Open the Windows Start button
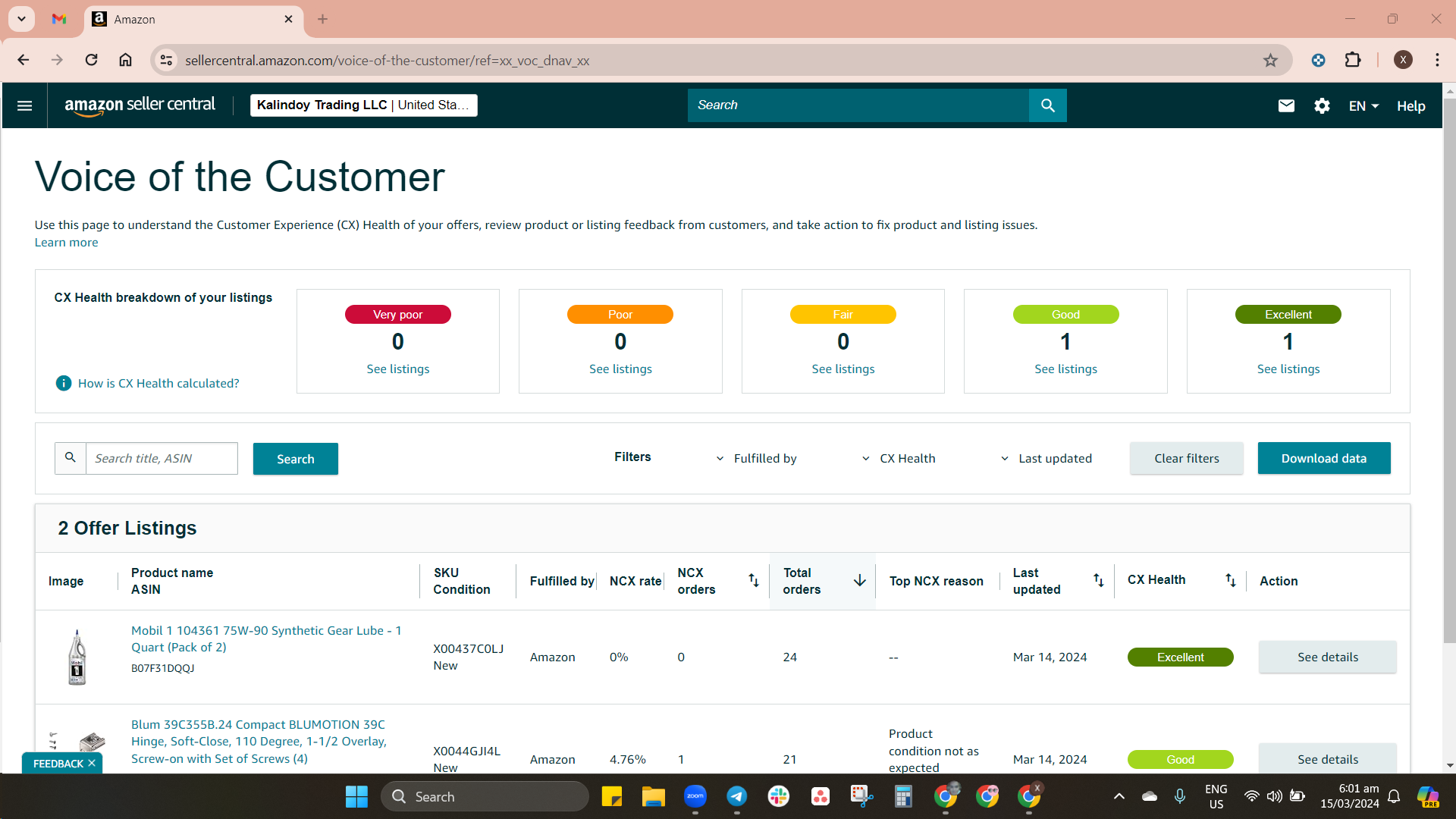 356,796
